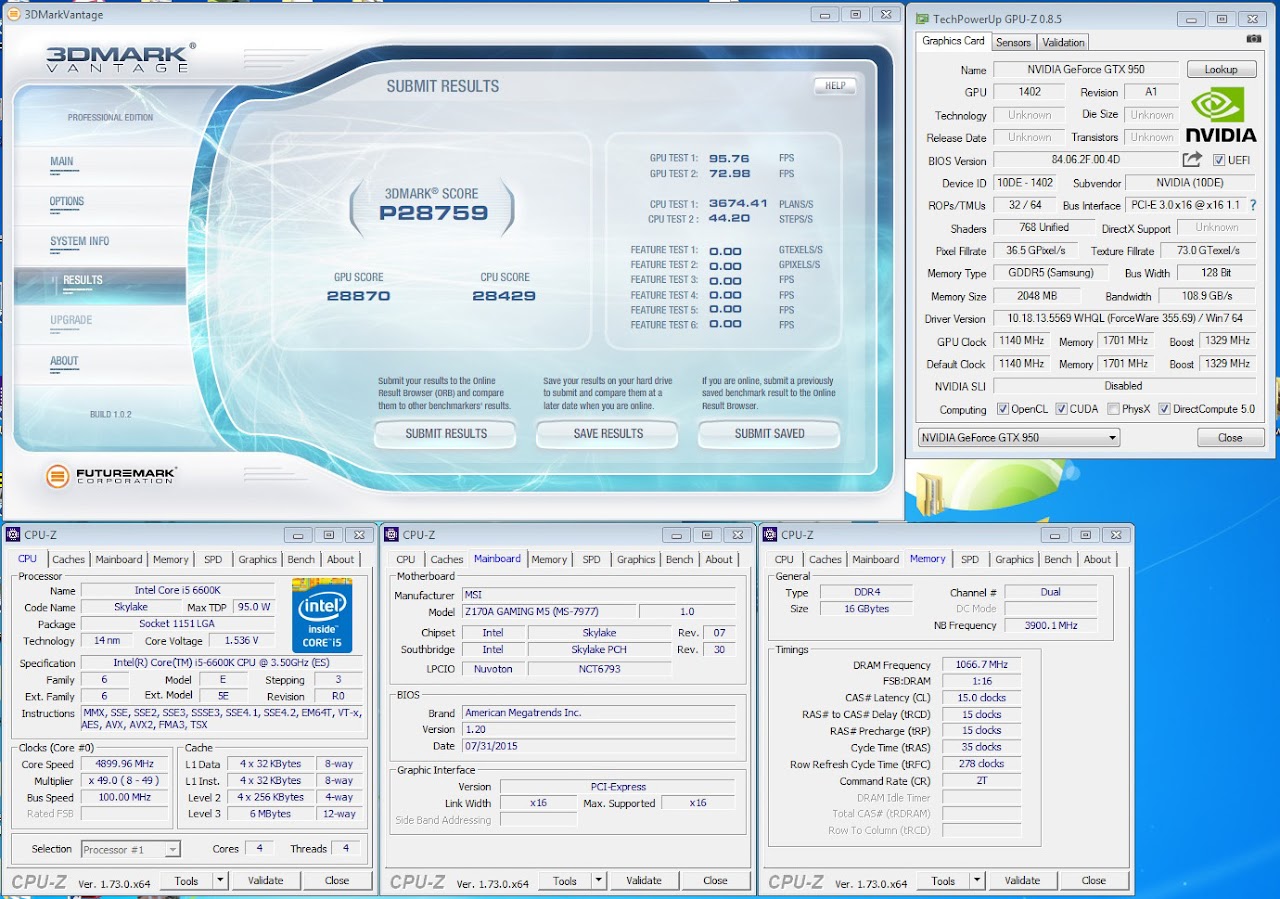Click the GPU name field in GPU-Z

point(1087,70)
